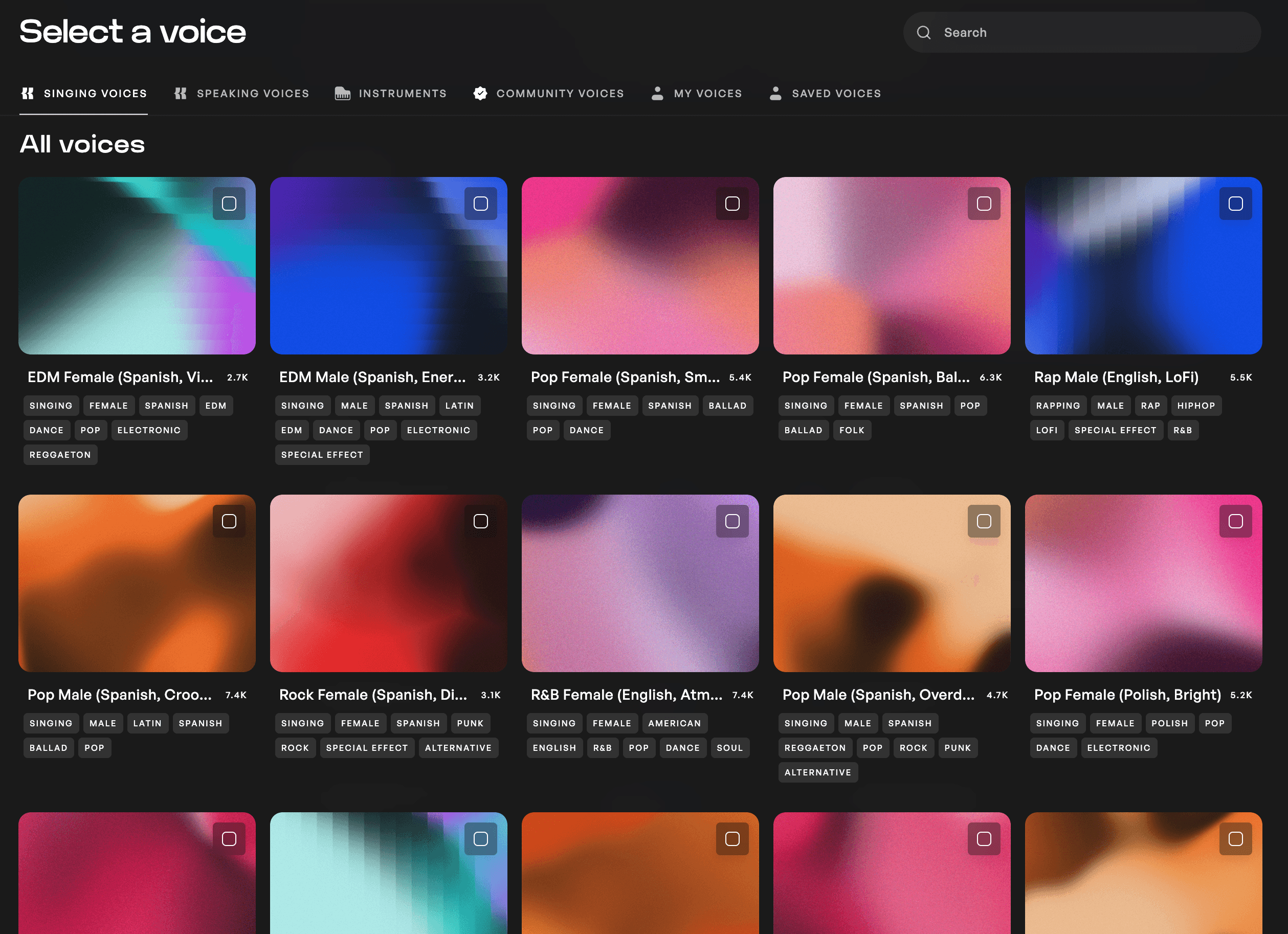Click the HIPHOP tag under Rap Male
Image resolution: width=1288 pixels, height=934 pixels.
(1196, 406)
